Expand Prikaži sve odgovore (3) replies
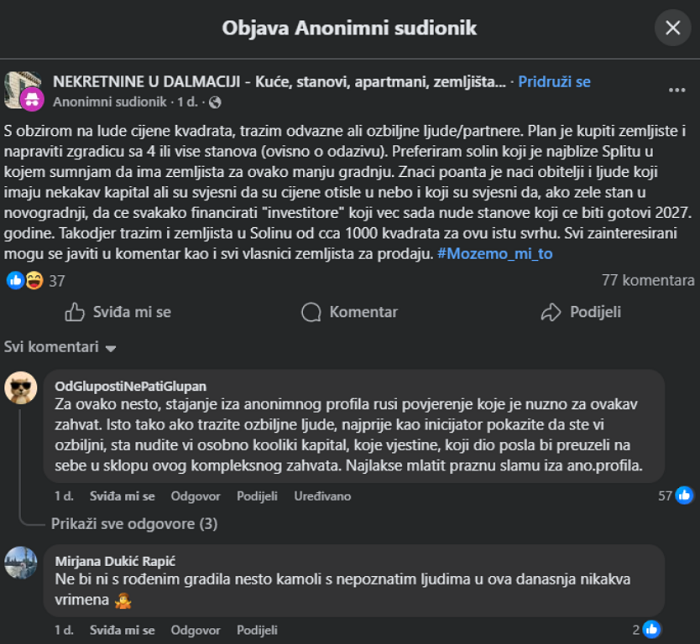Viewport: 700px width, 644px height. click(x=134, y=523)
